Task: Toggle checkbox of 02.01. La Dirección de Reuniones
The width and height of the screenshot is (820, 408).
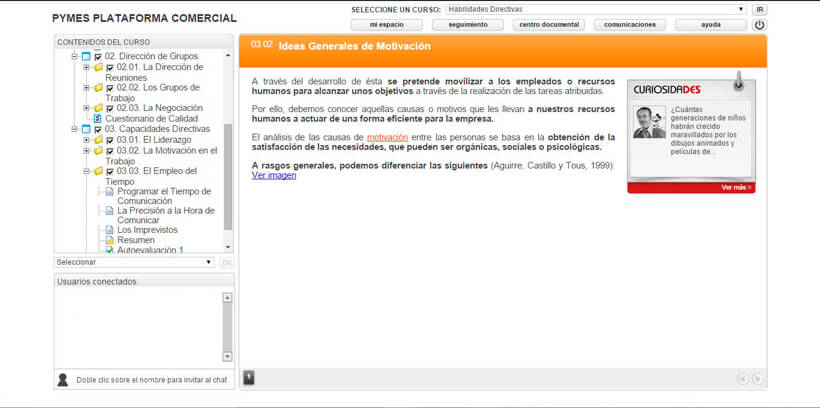Action: click(x=110, y=68)
